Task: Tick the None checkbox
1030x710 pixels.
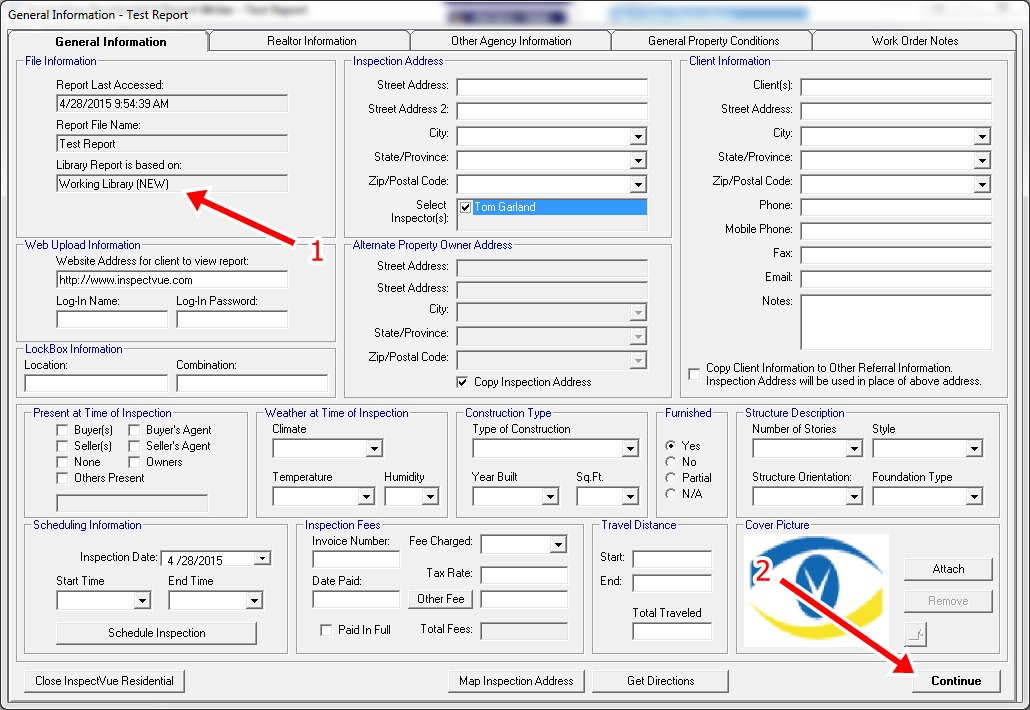Action: tap(62, 462)
